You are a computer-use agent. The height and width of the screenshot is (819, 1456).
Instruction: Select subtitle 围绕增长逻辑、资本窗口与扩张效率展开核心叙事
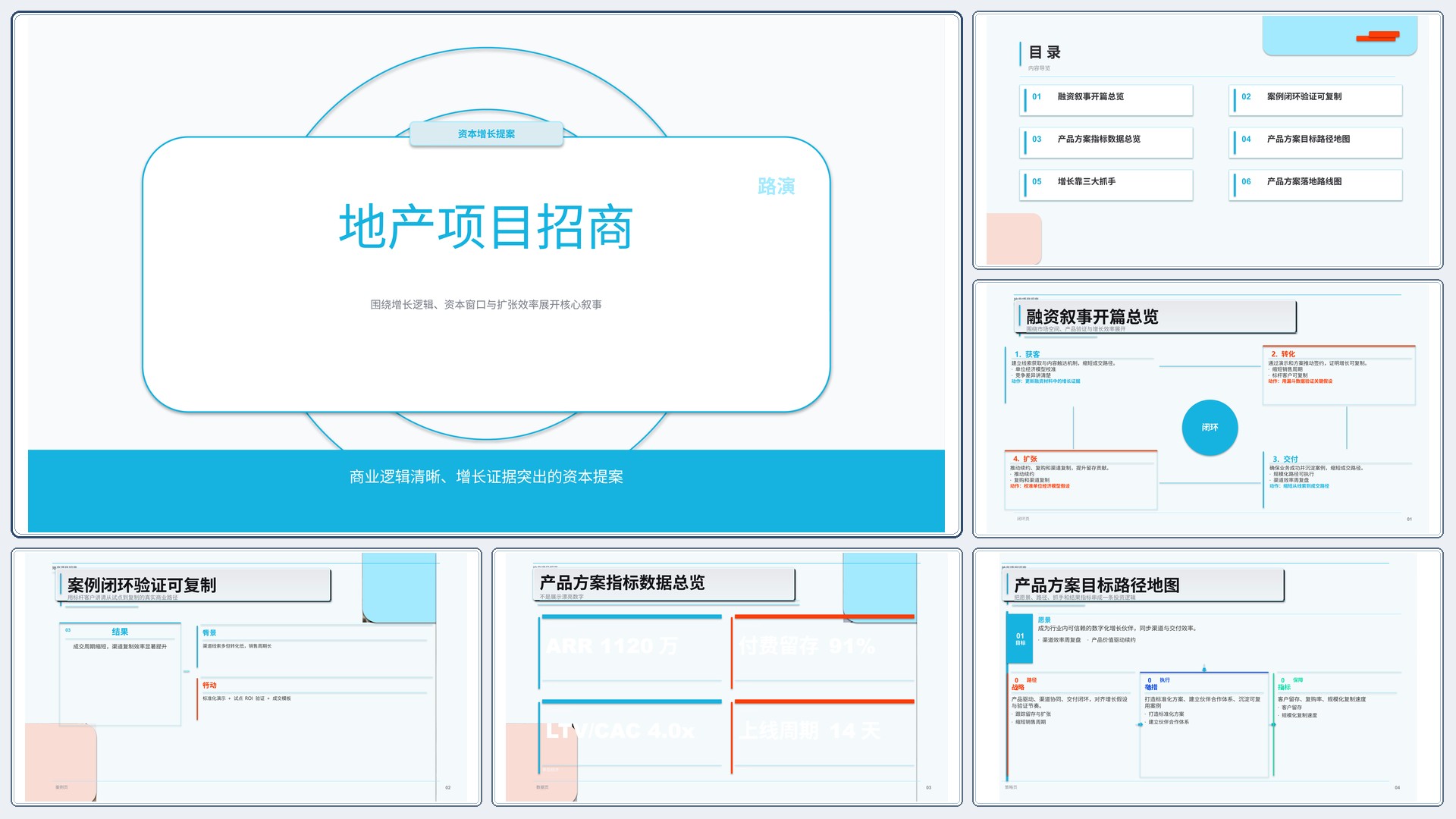tap(486, 305)
